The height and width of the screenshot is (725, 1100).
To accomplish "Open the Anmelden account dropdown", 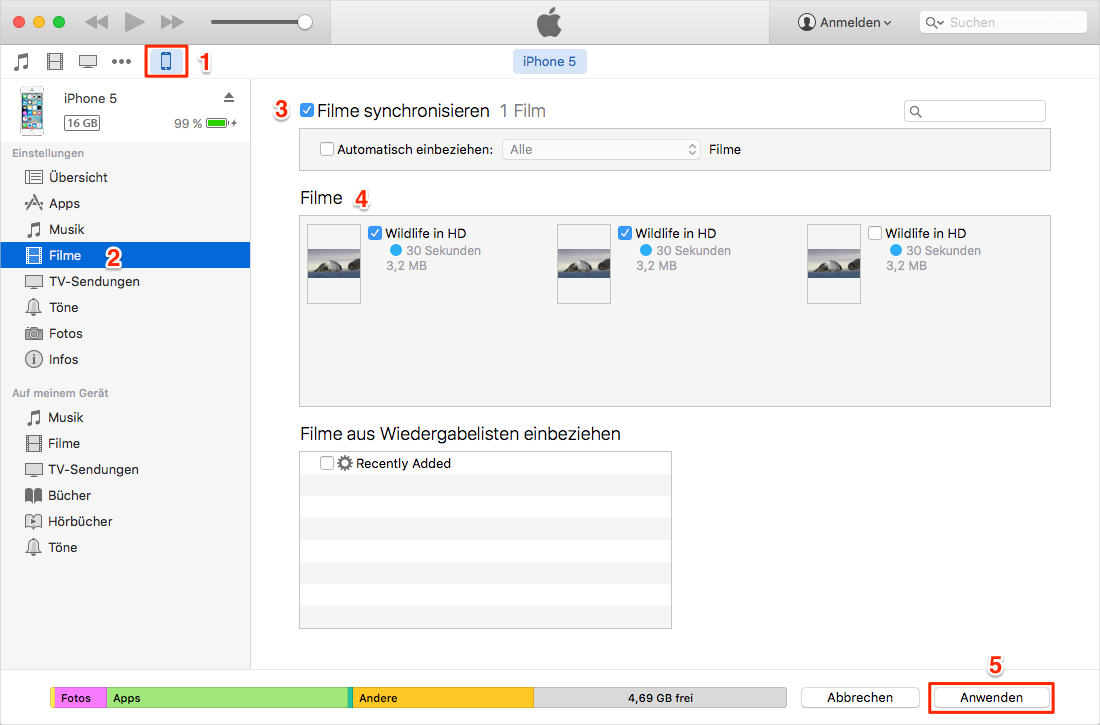I will pyautogui.click(x=845, y=22).
